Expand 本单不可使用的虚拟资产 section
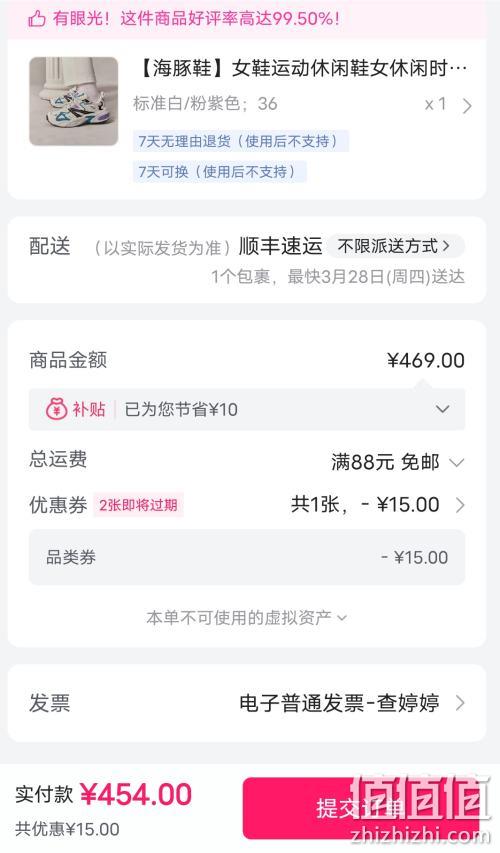 coord(246,617)
